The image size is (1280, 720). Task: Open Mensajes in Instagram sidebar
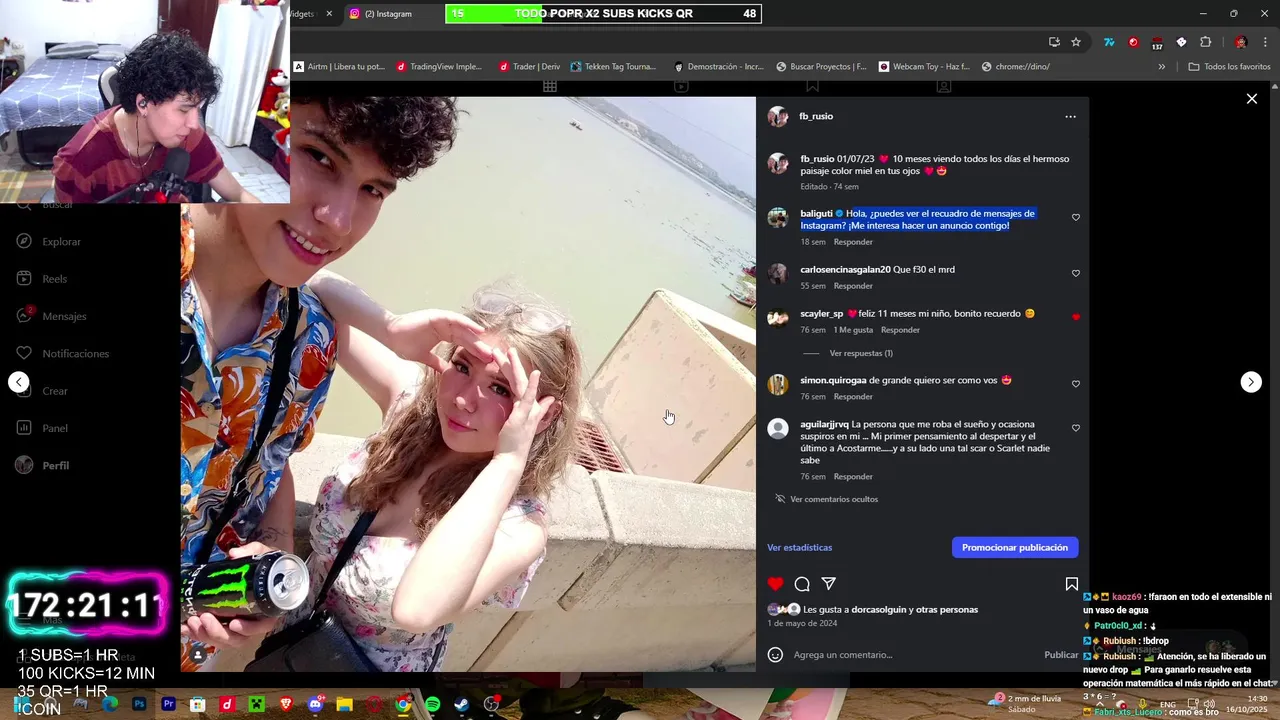pos(64,316)
